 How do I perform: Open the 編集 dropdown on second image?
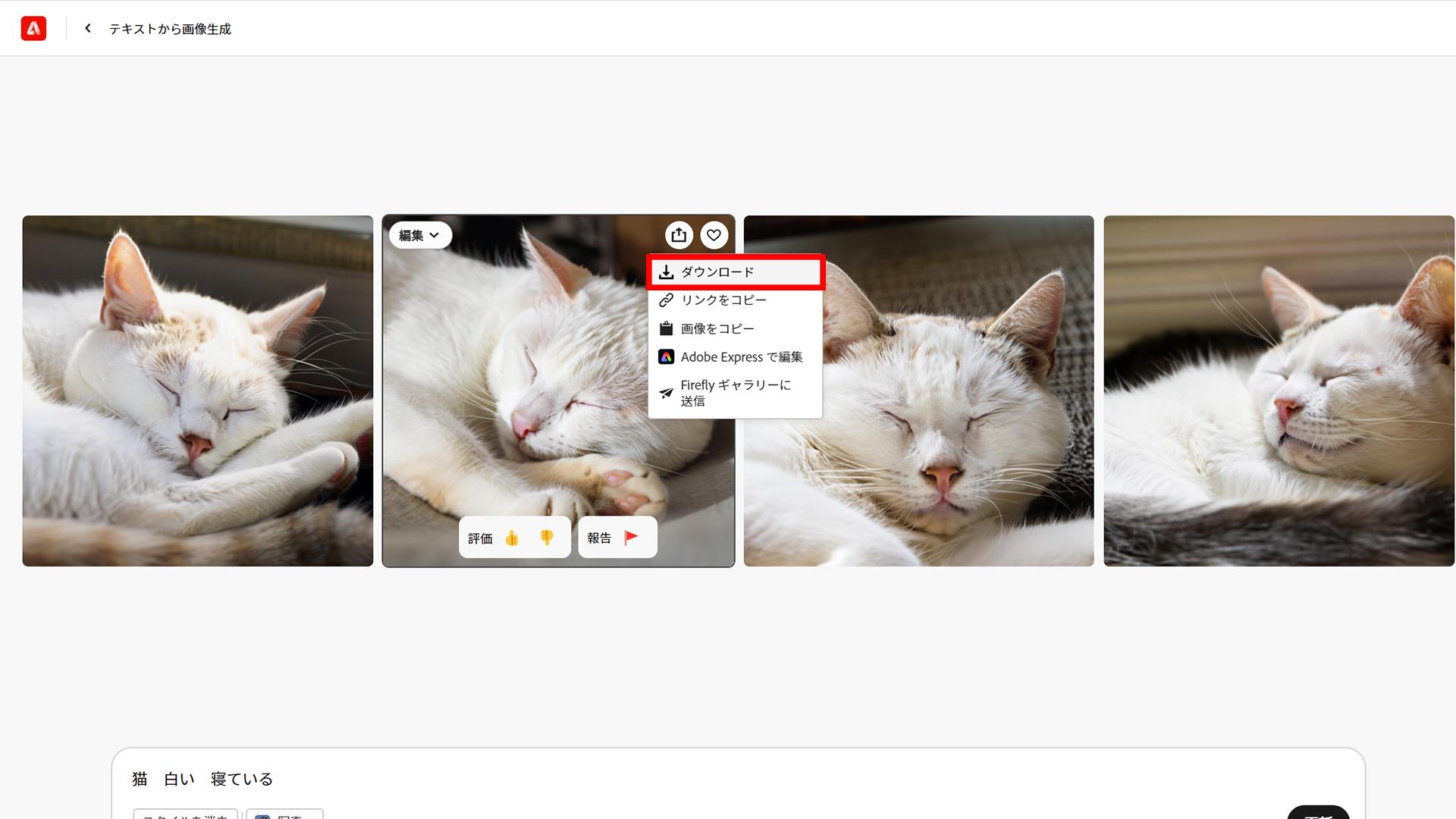coord(420,235)
